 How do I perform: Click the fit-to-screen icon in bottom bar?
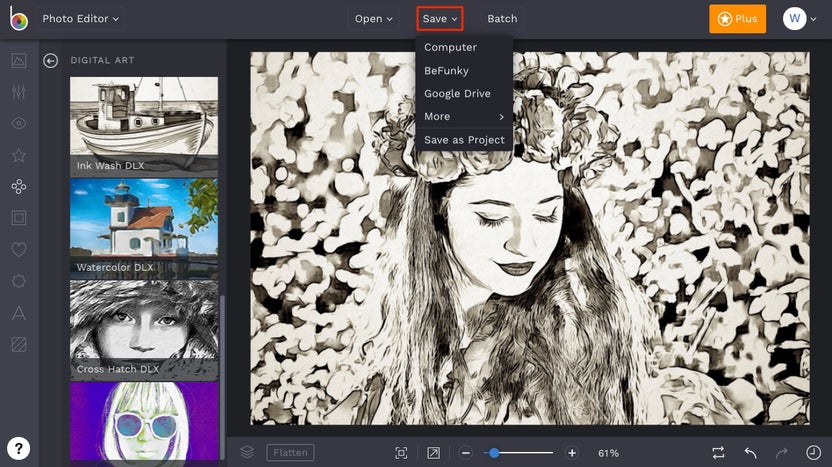tap(401, 453)
